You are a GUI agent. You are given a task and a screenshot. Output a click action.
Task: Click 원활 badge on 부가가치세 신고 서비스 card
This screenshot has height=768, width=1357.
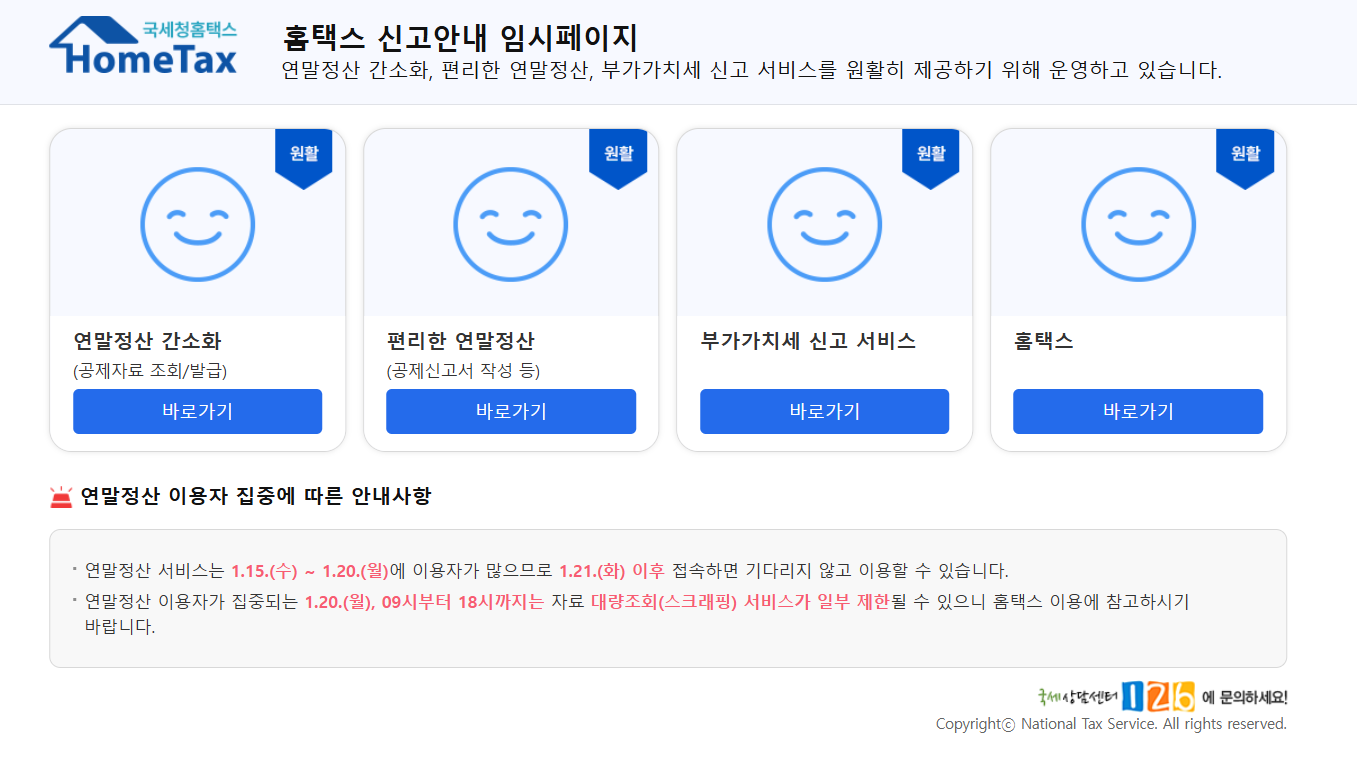pyautogui.click(x=931, y=158)
